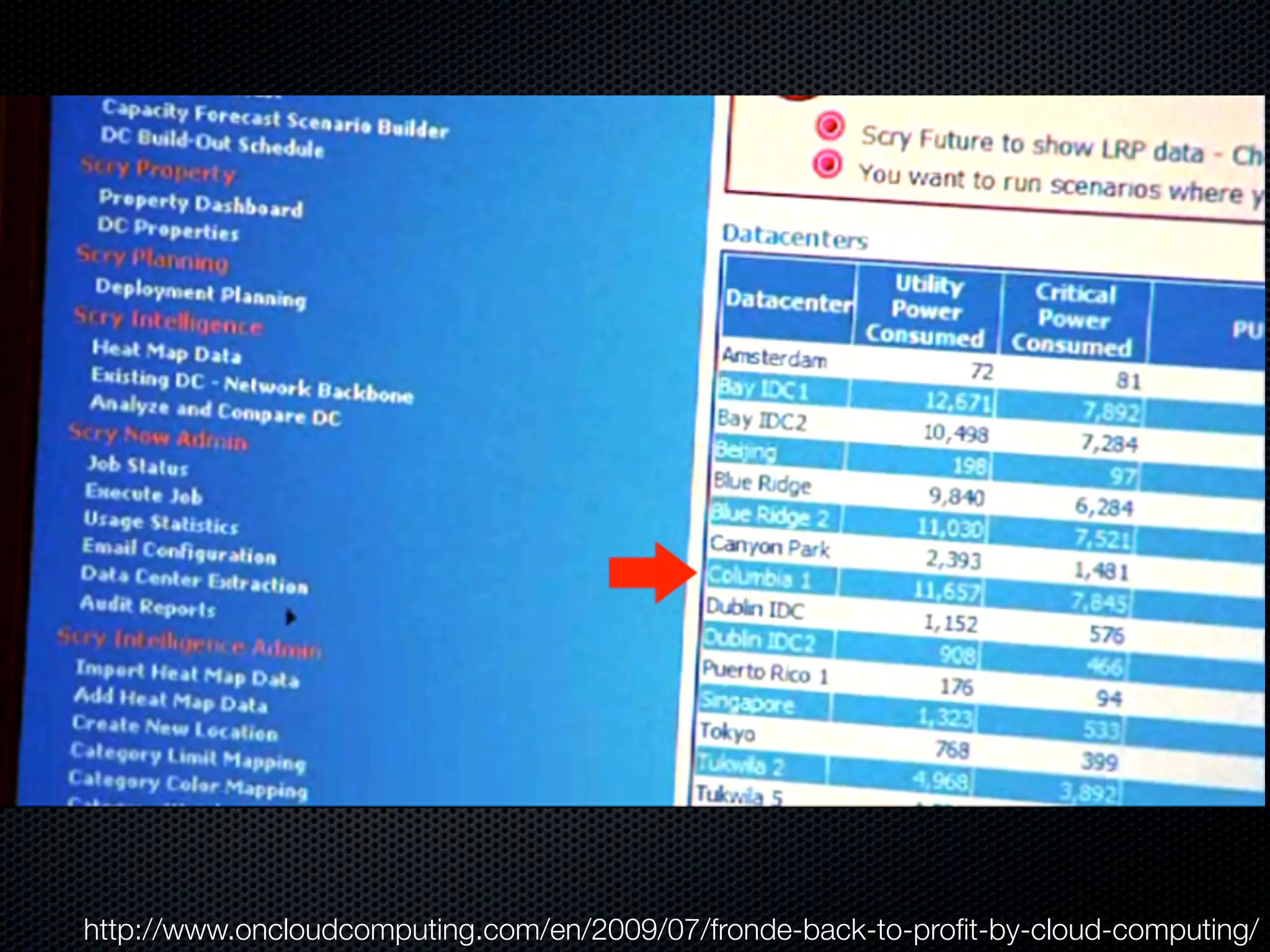Image resolution: width=1270 pixels, height=952 pixels.
Task: Click the black mouse cursor arrow
Action: point(290,617)
